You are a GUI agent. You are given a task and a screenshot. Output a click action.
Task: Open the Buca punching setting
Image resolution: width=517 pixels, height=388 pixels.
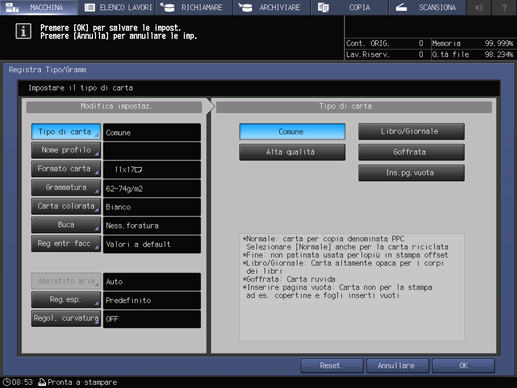[x=66, y=225]
